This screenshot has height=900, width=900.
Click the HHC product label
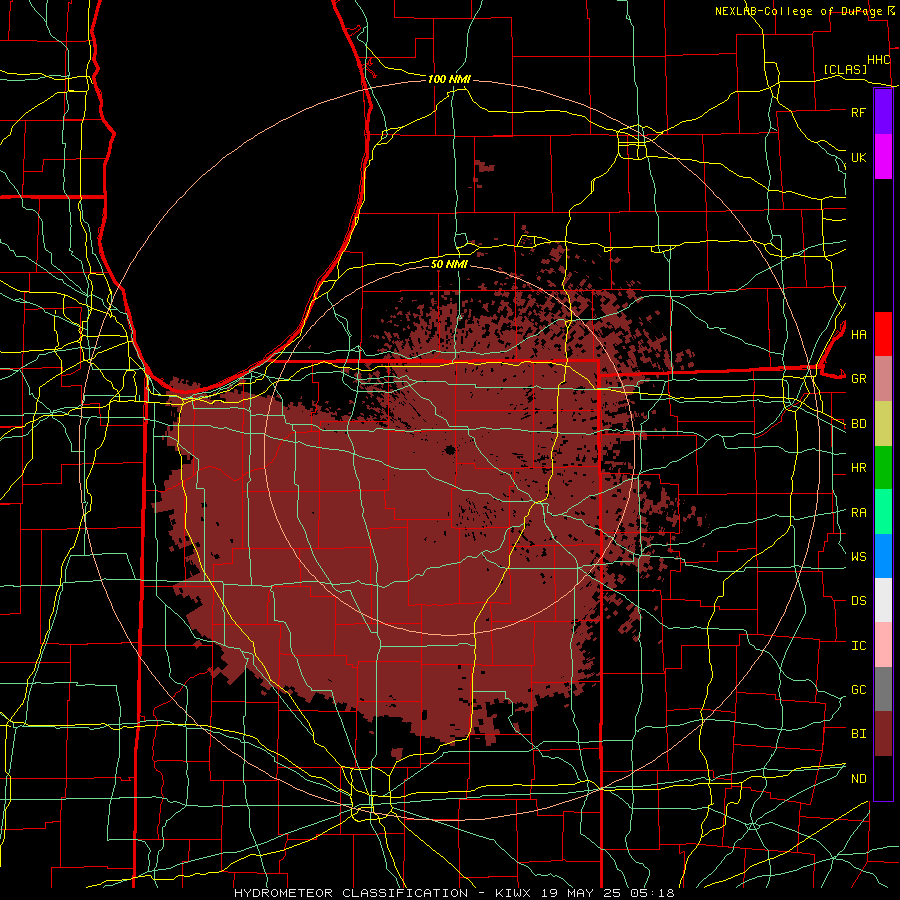point(879,60)
